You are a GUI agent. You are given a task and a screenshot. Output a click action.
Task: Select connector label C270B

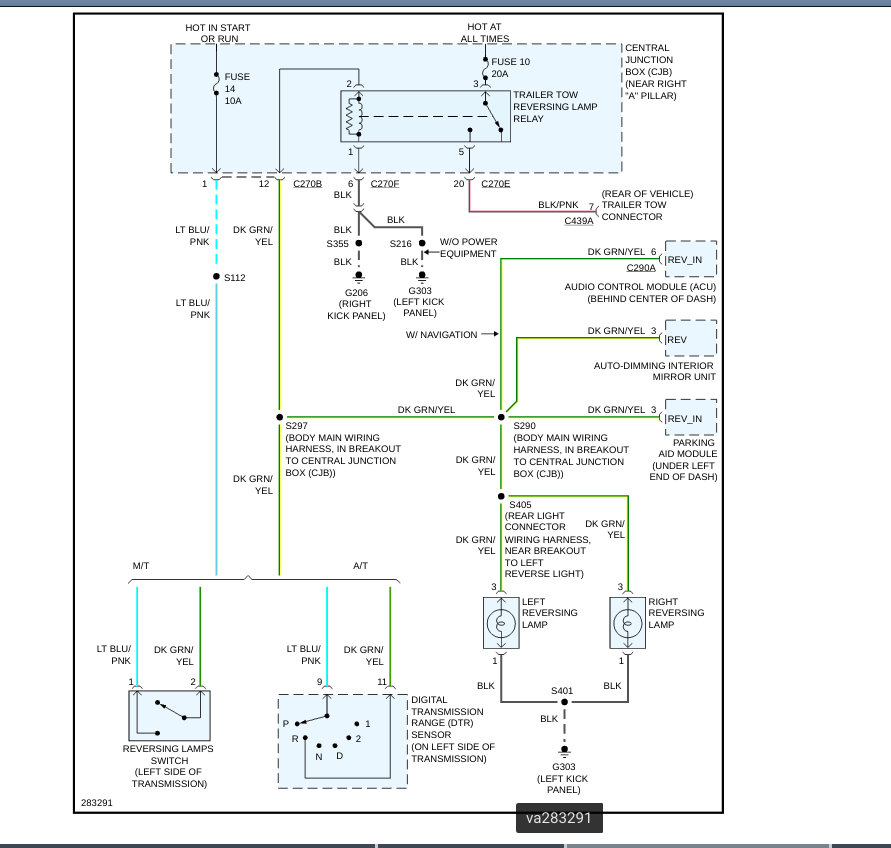point(307,184)
